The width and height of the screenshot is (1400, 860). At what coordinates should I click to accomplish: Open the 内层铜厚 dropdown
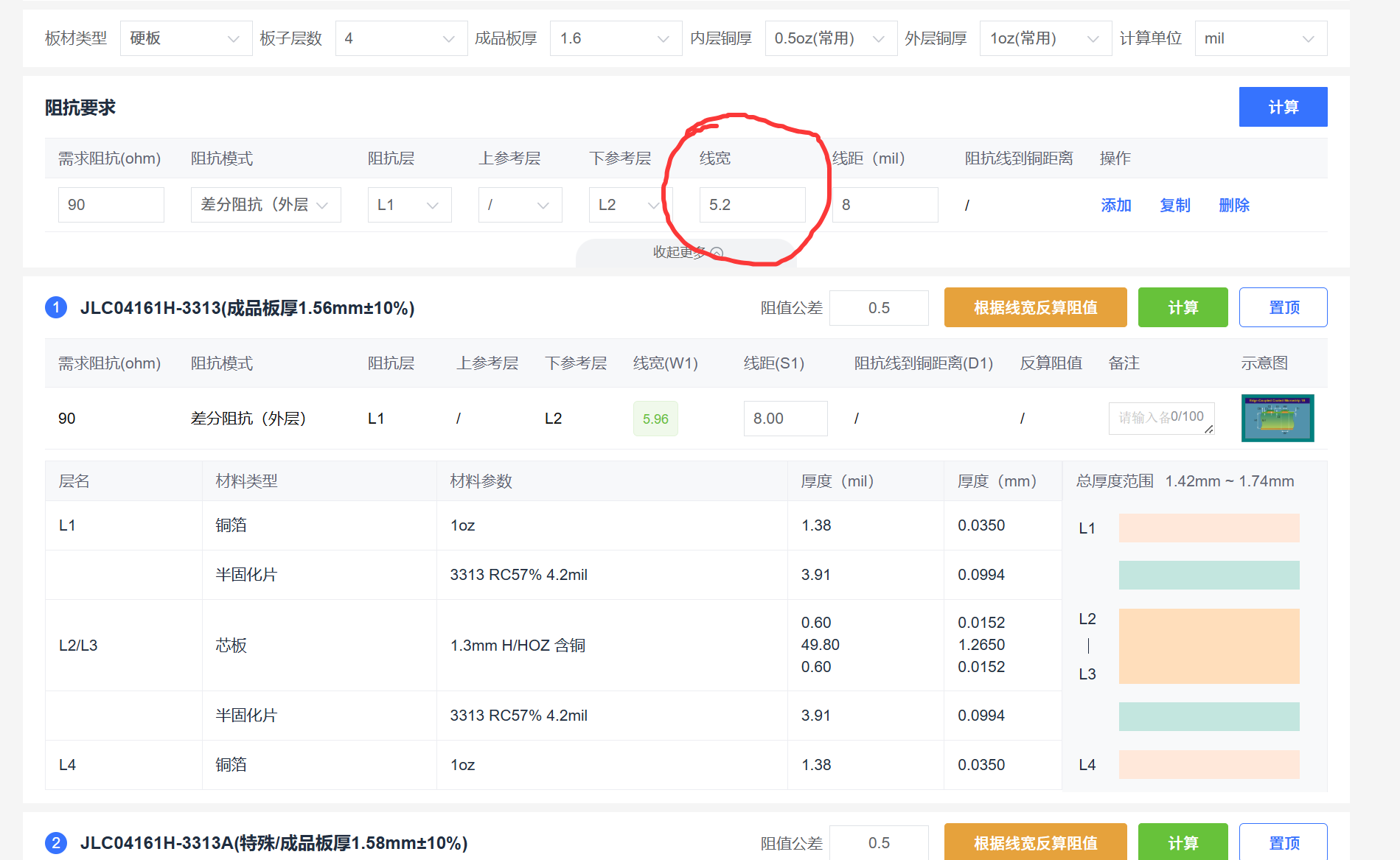click(829, 38)
